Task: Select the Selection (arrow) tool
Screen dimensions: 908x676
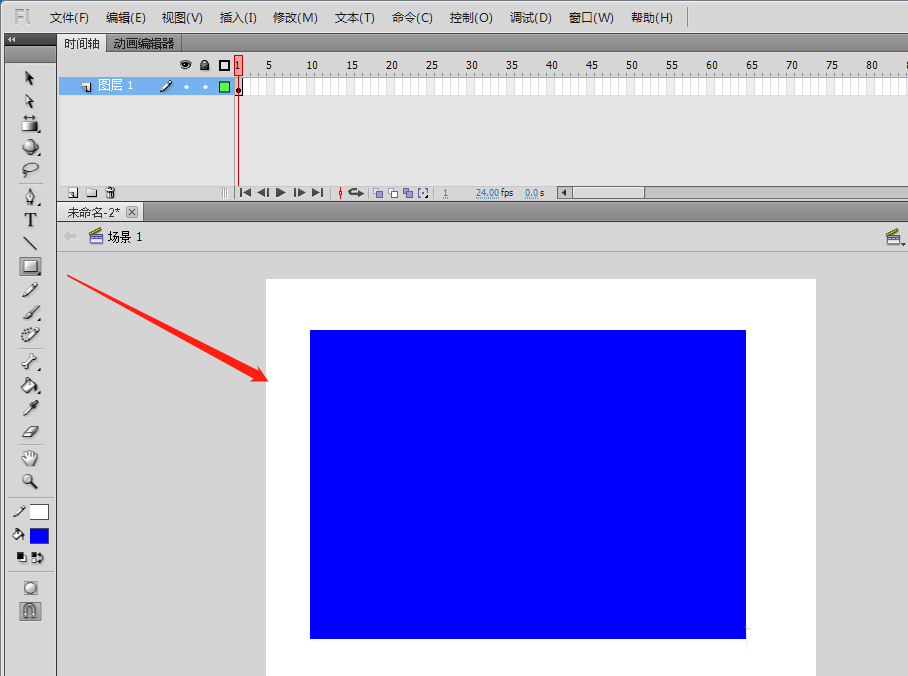Action: click(30, 78)
